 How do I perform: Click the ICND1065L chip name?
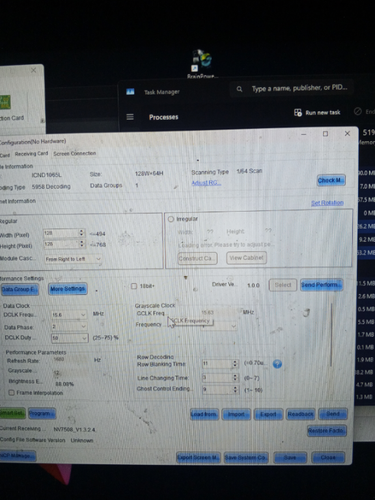[x=46, y=175]
